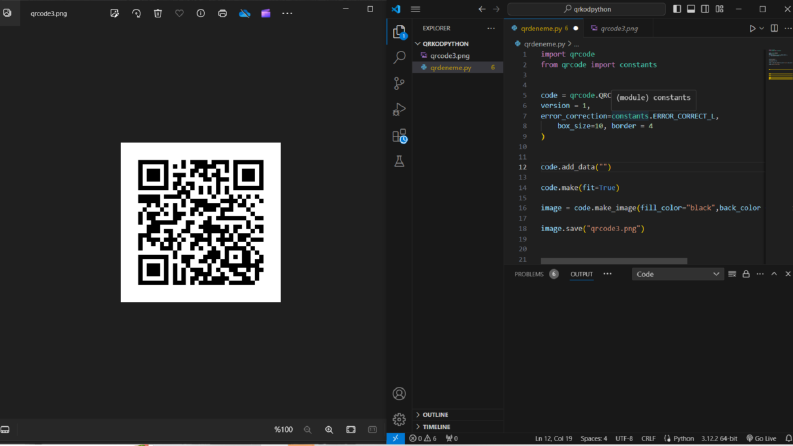Print the image from Photos toolbar
The image size is (793, 446).
[223, 14]
